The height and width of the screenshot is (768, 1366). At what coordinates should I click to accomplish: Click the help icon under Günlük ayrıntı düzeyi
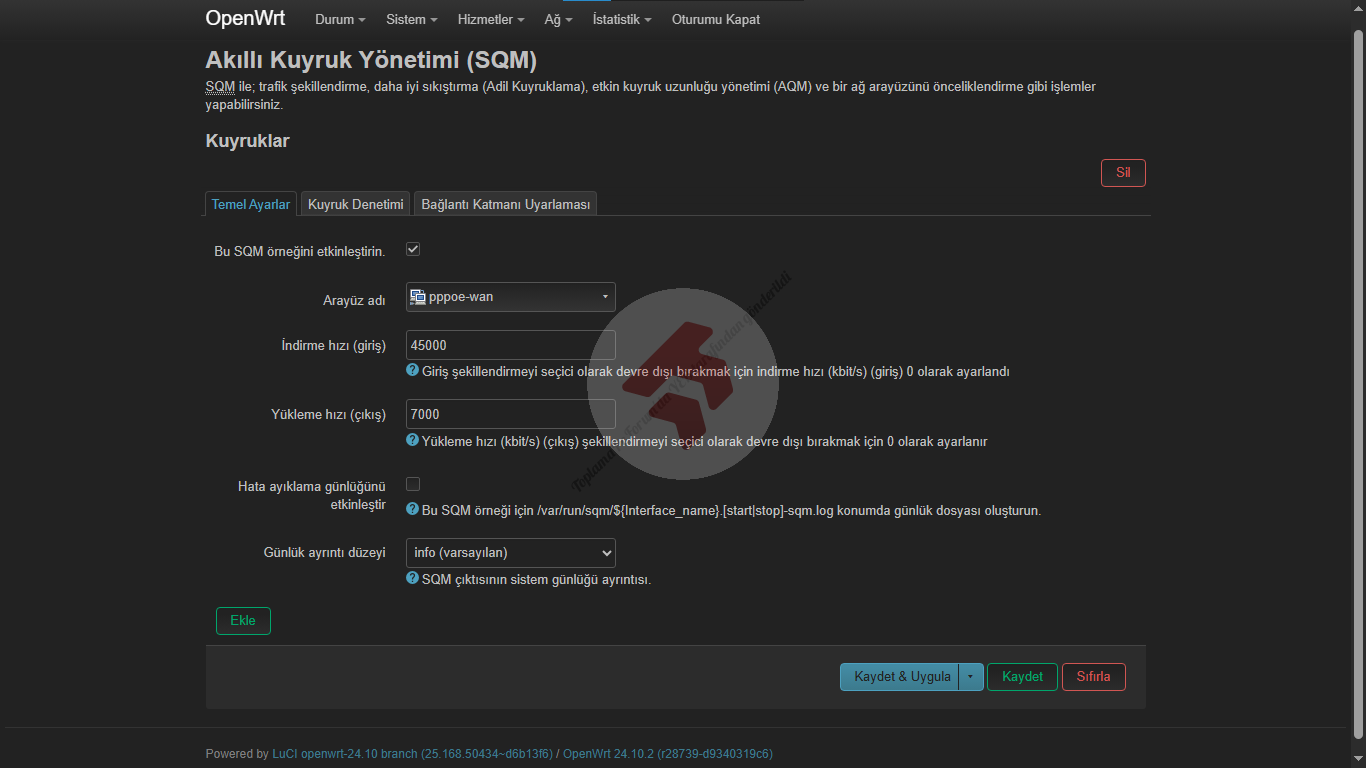412,578
